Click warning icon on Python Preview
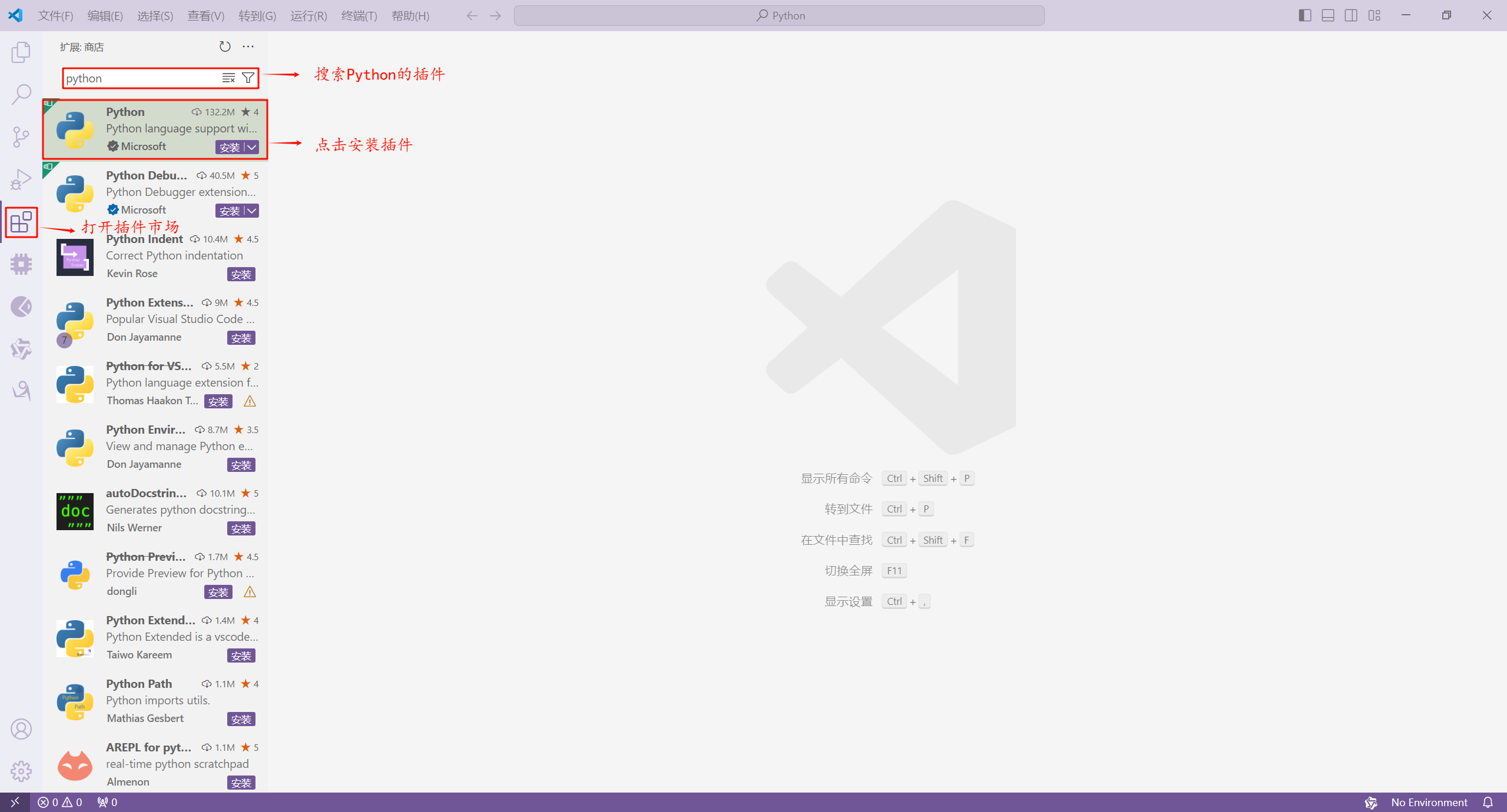The image size is (1507, 812). click(x=250, y=592)
